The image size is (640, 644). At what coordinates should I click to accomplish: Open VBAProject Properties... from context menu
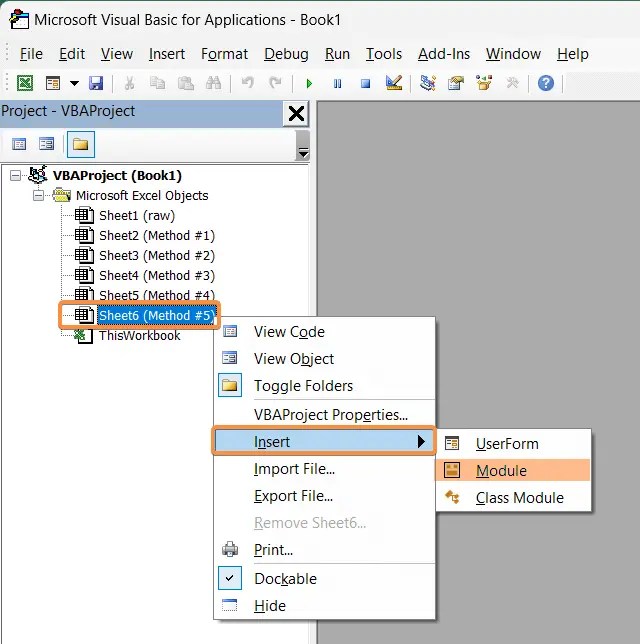(325, 415)
